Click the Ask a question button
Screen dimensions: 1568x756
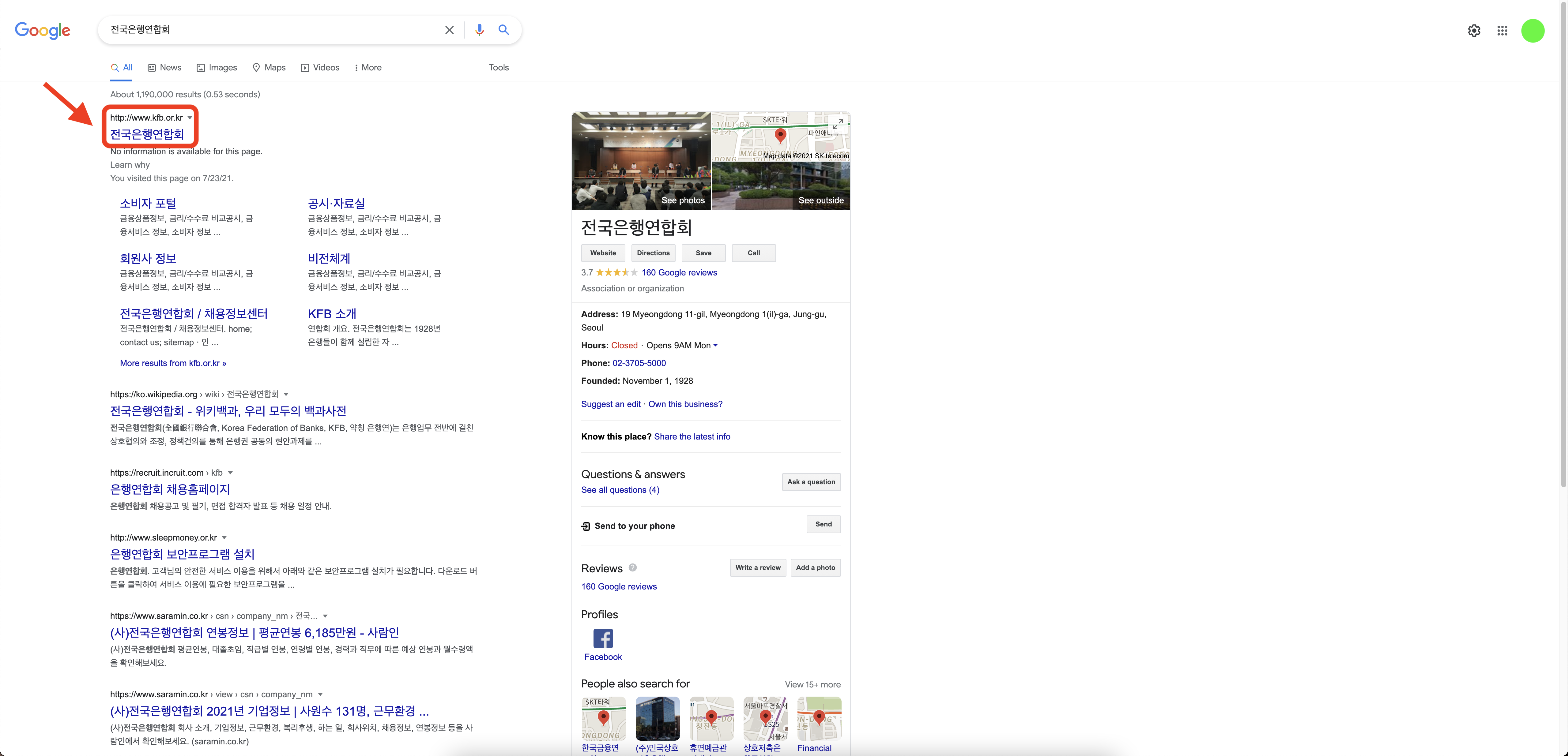click(x=811, y=482)
